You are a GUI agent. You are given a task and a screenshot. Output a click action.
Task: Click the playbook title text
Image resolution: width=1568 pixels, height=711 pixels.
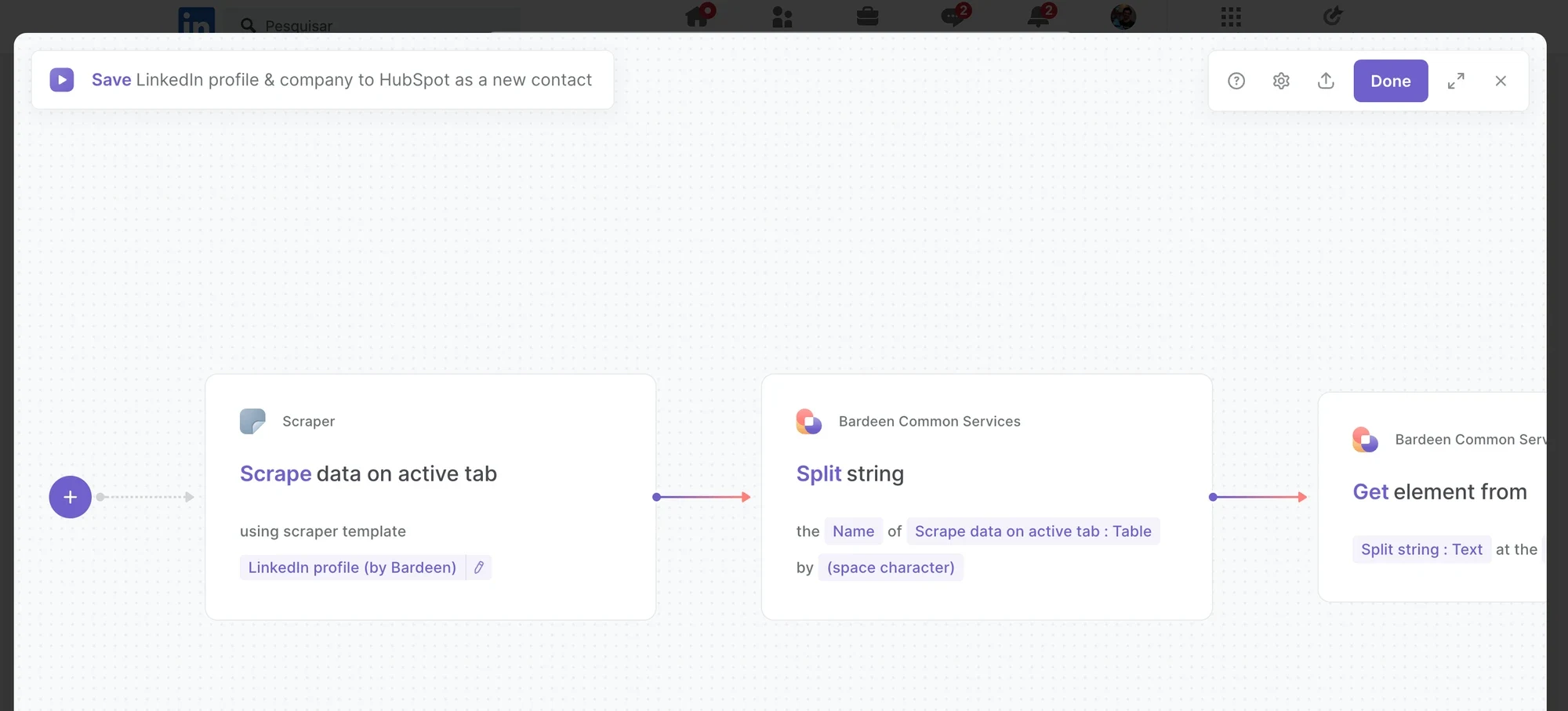pyautogui.click(x=342, y=80)
